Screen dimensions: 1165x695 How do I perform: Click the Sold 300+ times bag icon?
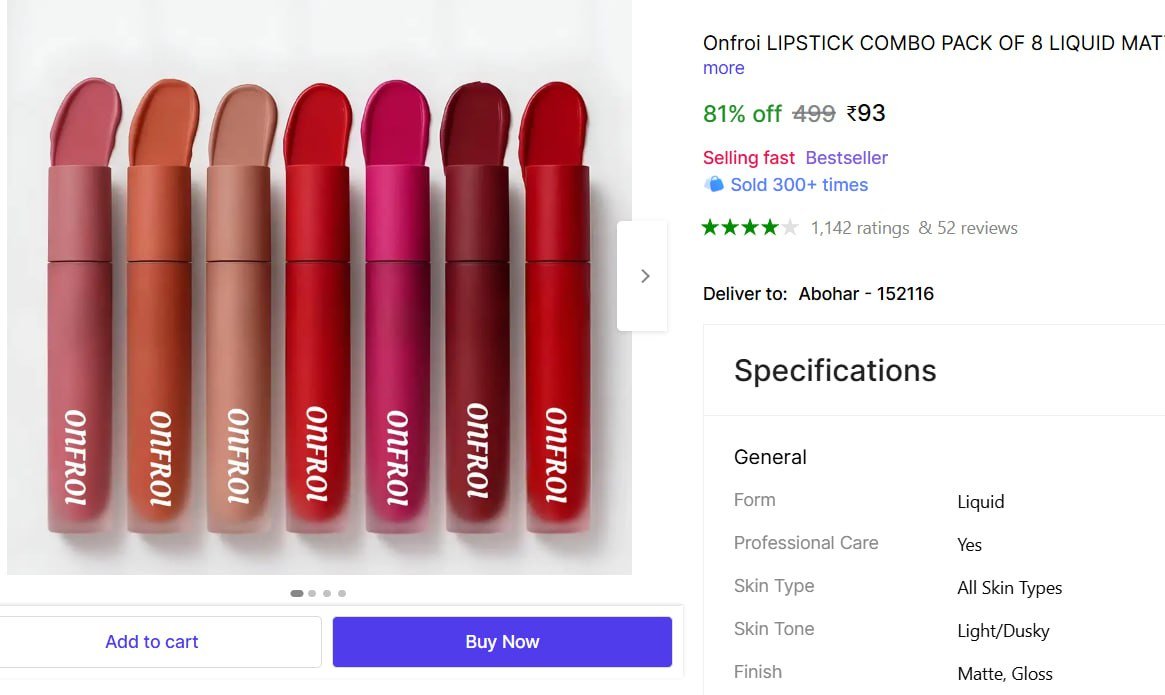click(714, 184)
